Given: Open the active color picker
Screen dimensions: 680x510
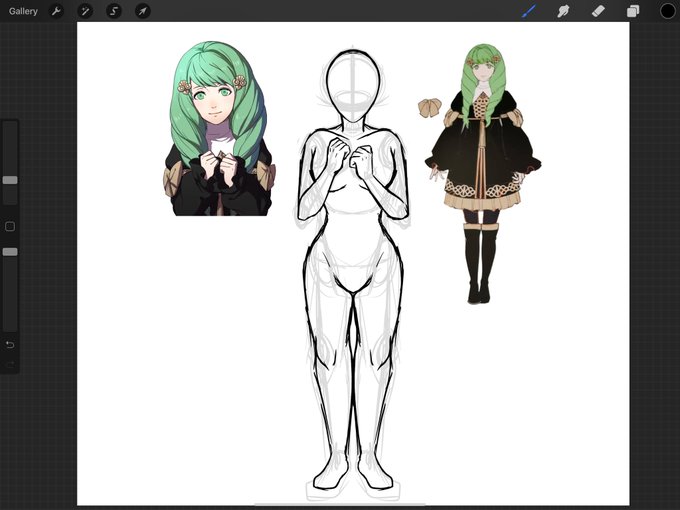Looking at the screenshot, I should tap(667, 11).
